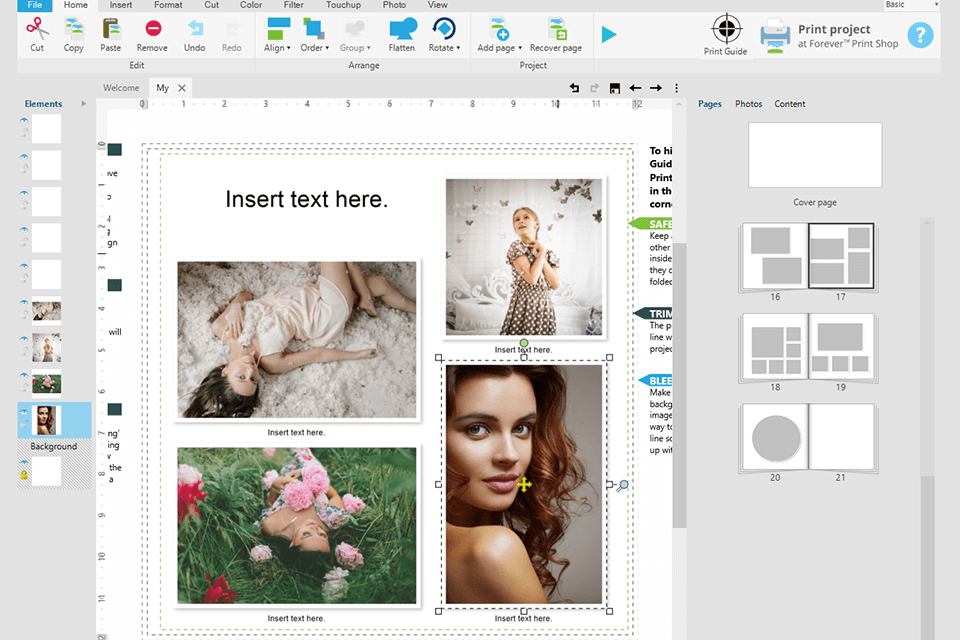The width and height of the screenshot is (960, 640).
Task: Select the Pages panel tab
Action: pos(710,104)
